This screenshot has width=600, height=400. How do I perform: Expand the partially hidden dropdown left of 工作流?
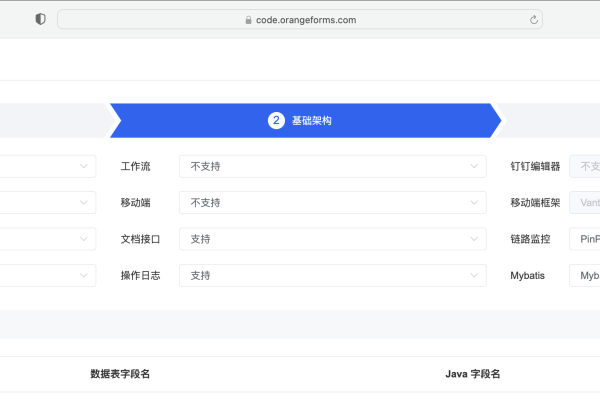click(48, 167)
